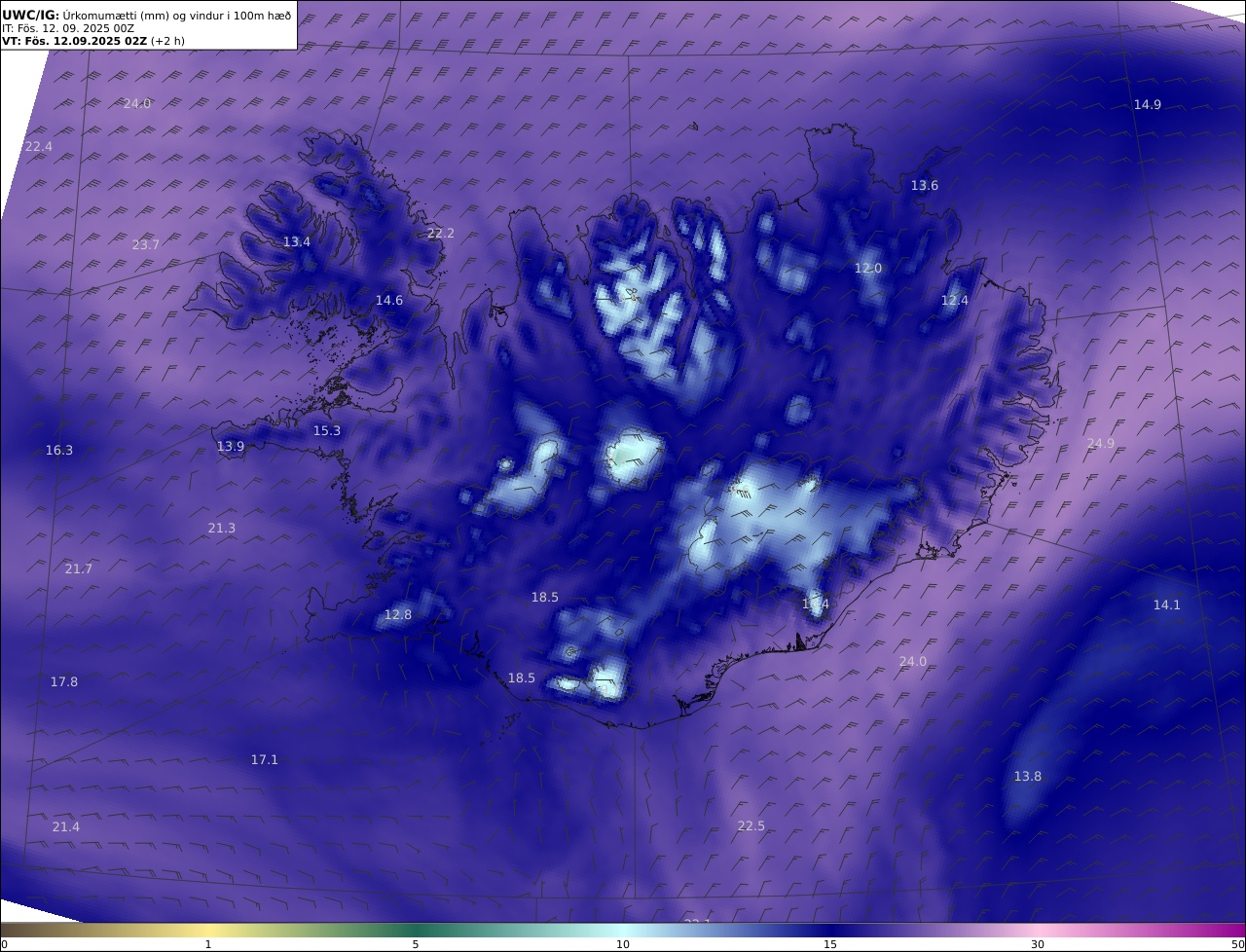Click the colorbar tick label 10
The height and width of the screenshot is (952, 1246).
coord(623,944)
